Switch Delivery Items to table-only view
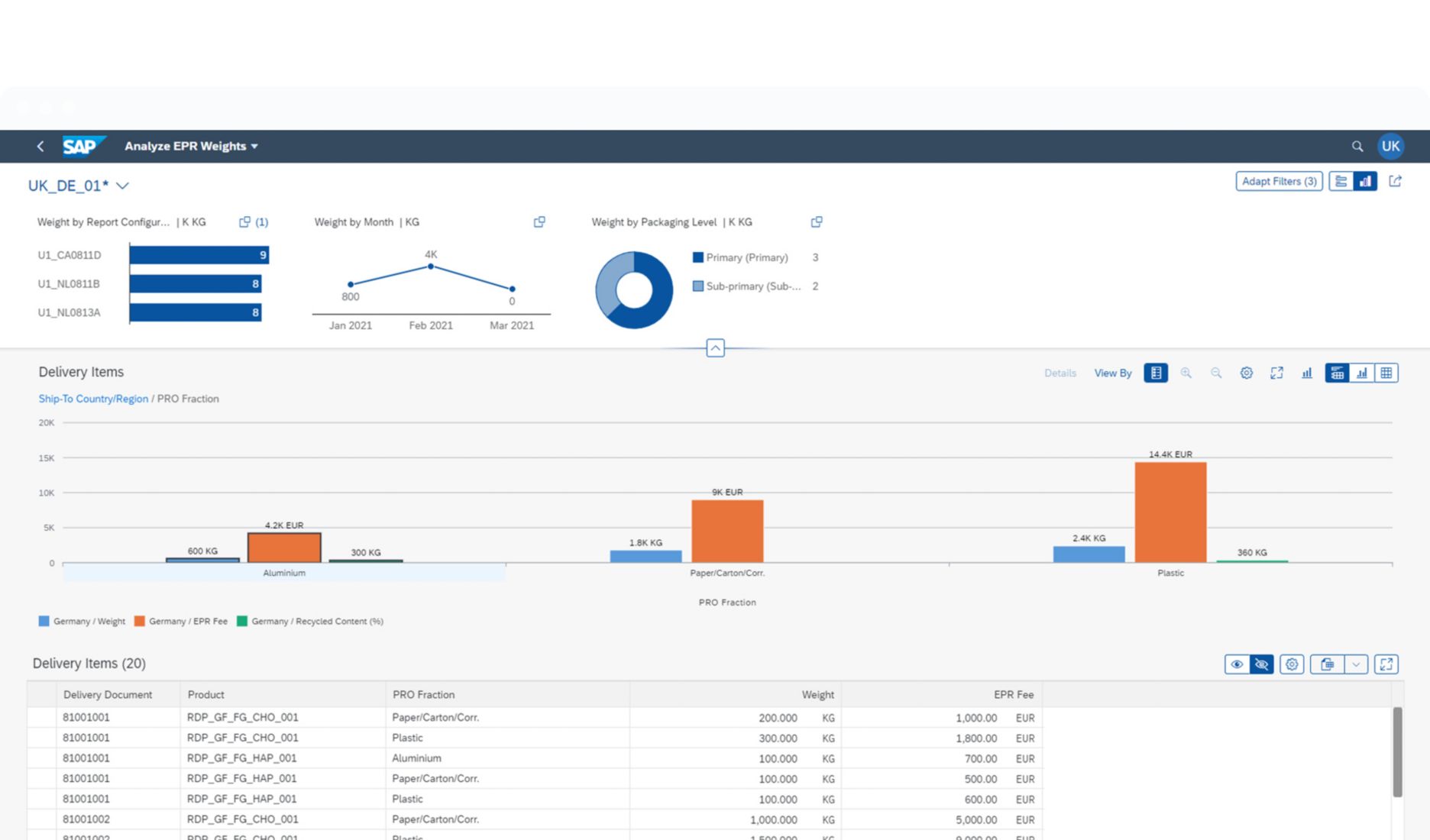 (x=1388, y=373)
